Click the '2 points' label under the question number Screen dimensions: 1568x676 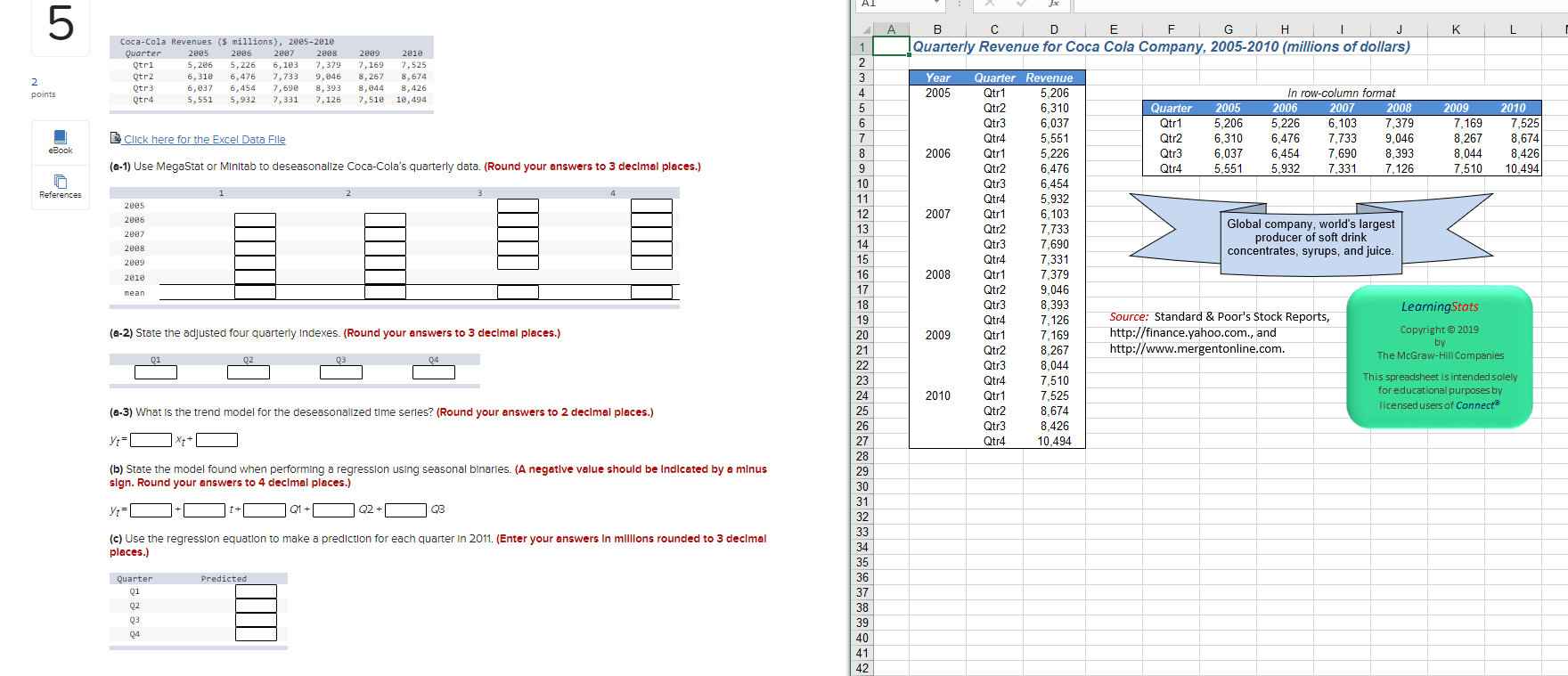(x=43, y=87)
